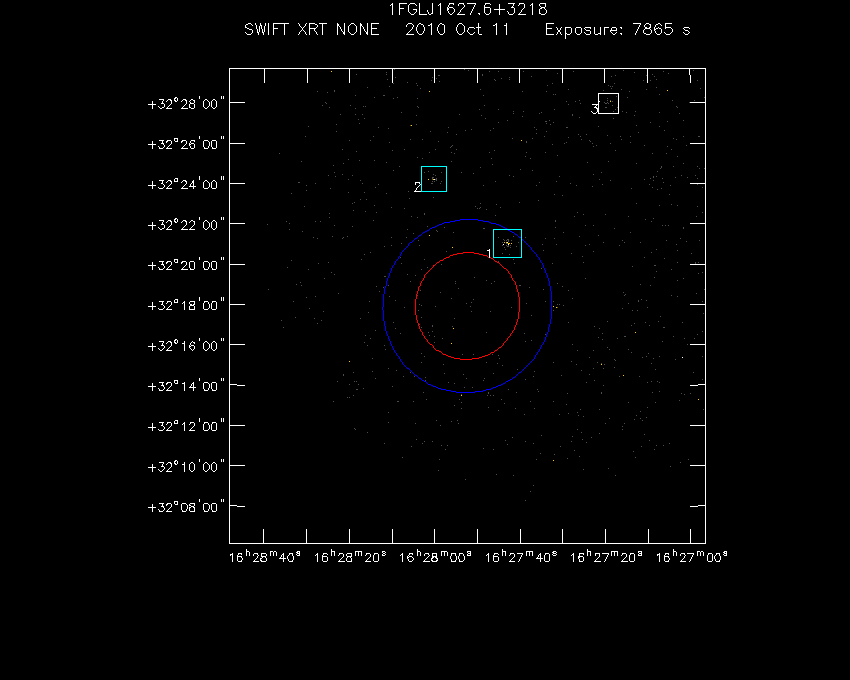Screen dimensions: 850x680
Task: Click the source label number 1
Action: (x=489, y=254)
